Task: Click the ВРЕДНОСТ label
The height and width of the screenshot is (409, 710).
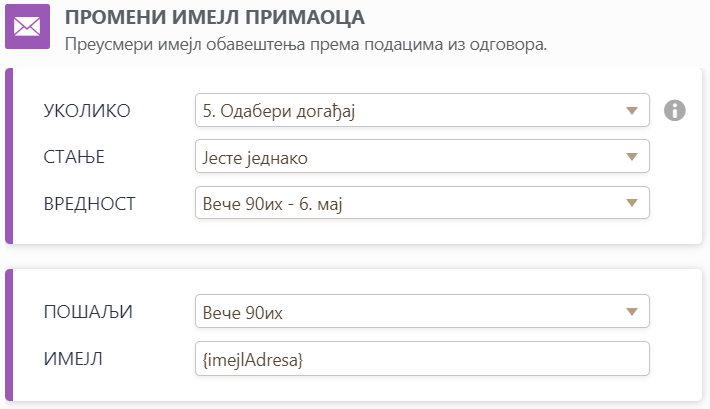Action: click(90, 203)
